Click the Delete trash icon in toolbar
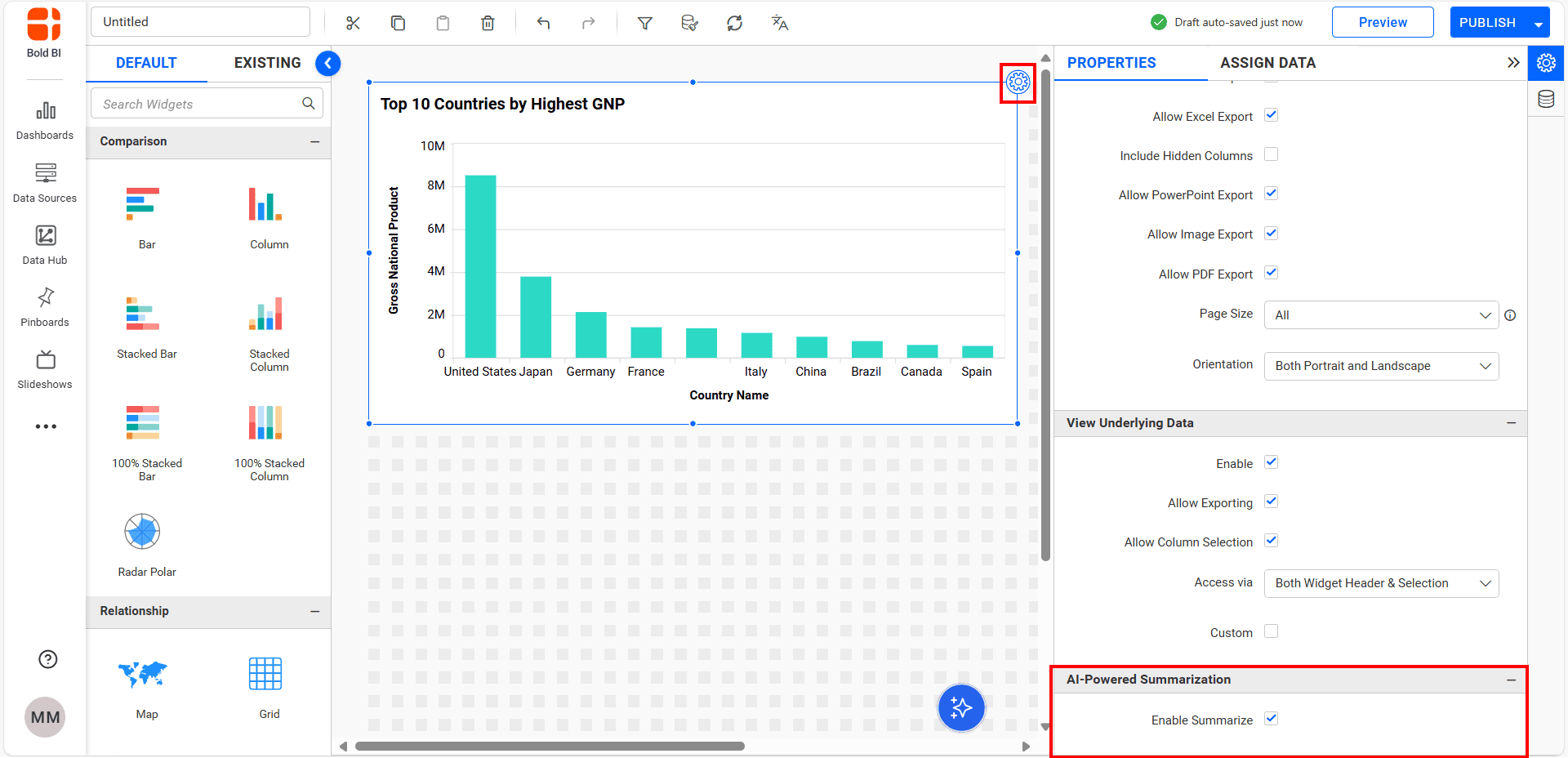Screen dimensions: 1568x758 pyautogui.click(x=488, y=23)
